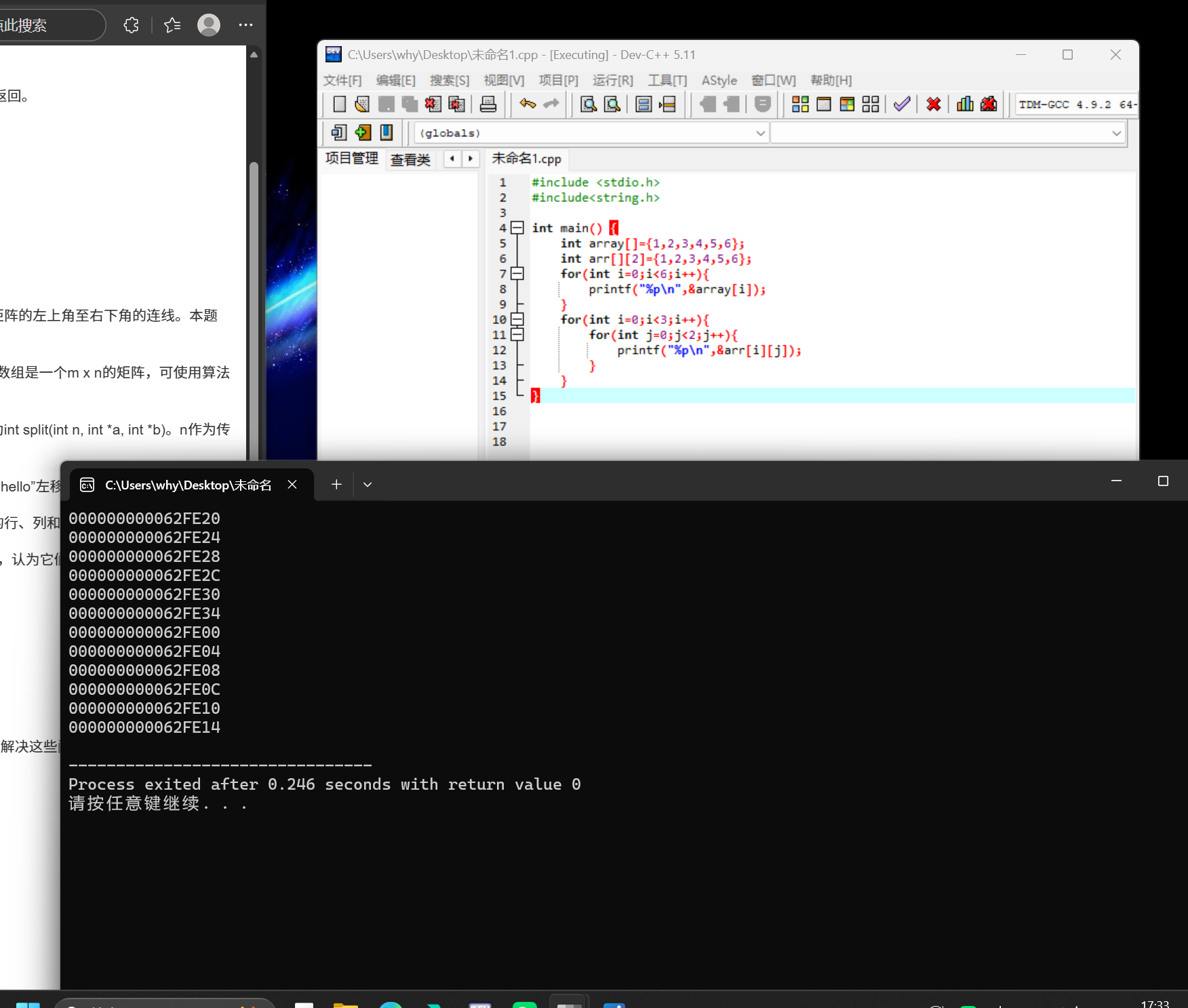Click the Run program icon
1188x1008 pixels.
pyautogui.click(x=824, y=104)
